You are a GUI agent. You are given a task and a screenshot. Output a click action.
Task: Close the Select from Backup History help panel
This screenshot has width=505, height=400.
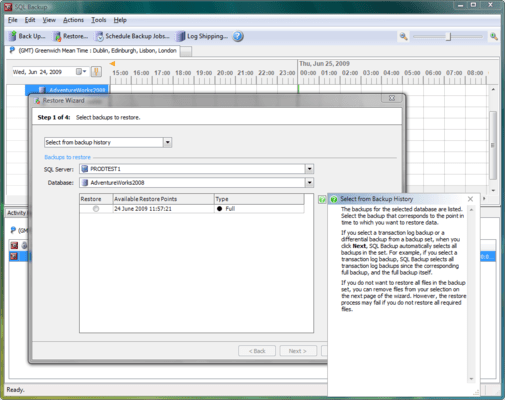click(470, 199)
